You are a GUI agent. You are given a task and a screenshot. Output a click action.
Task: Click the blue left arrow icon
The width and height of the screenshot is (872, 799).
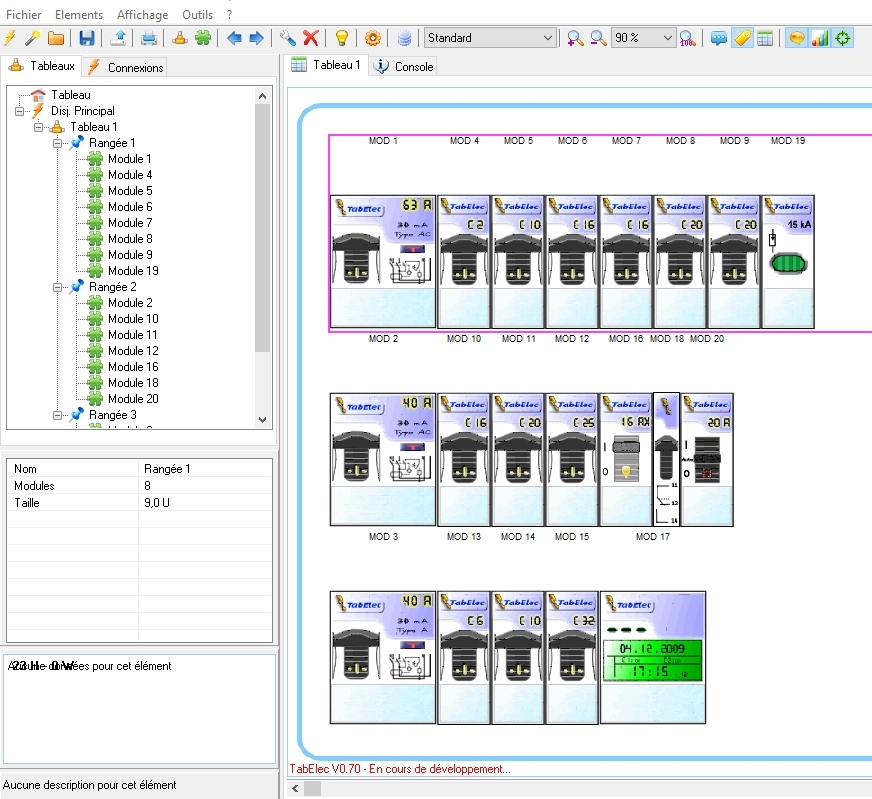coord(234,38)
